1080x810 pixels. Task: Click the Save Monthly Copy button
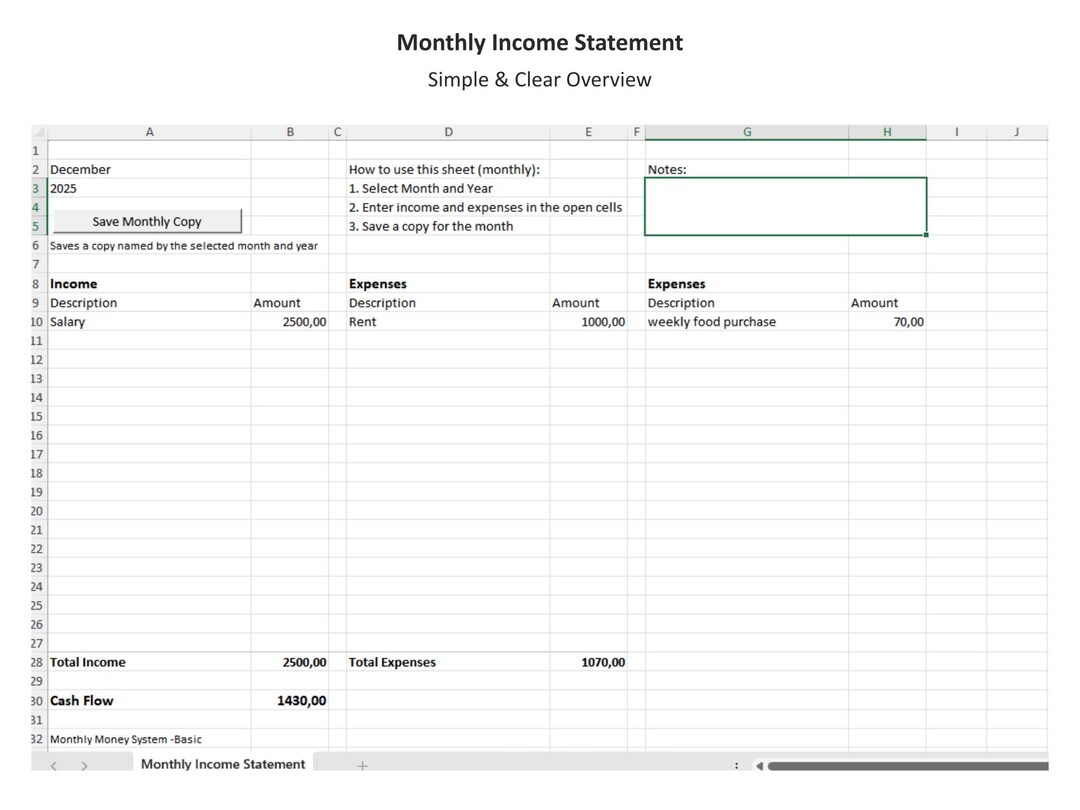pyautogui.click(x=147, y=221)
